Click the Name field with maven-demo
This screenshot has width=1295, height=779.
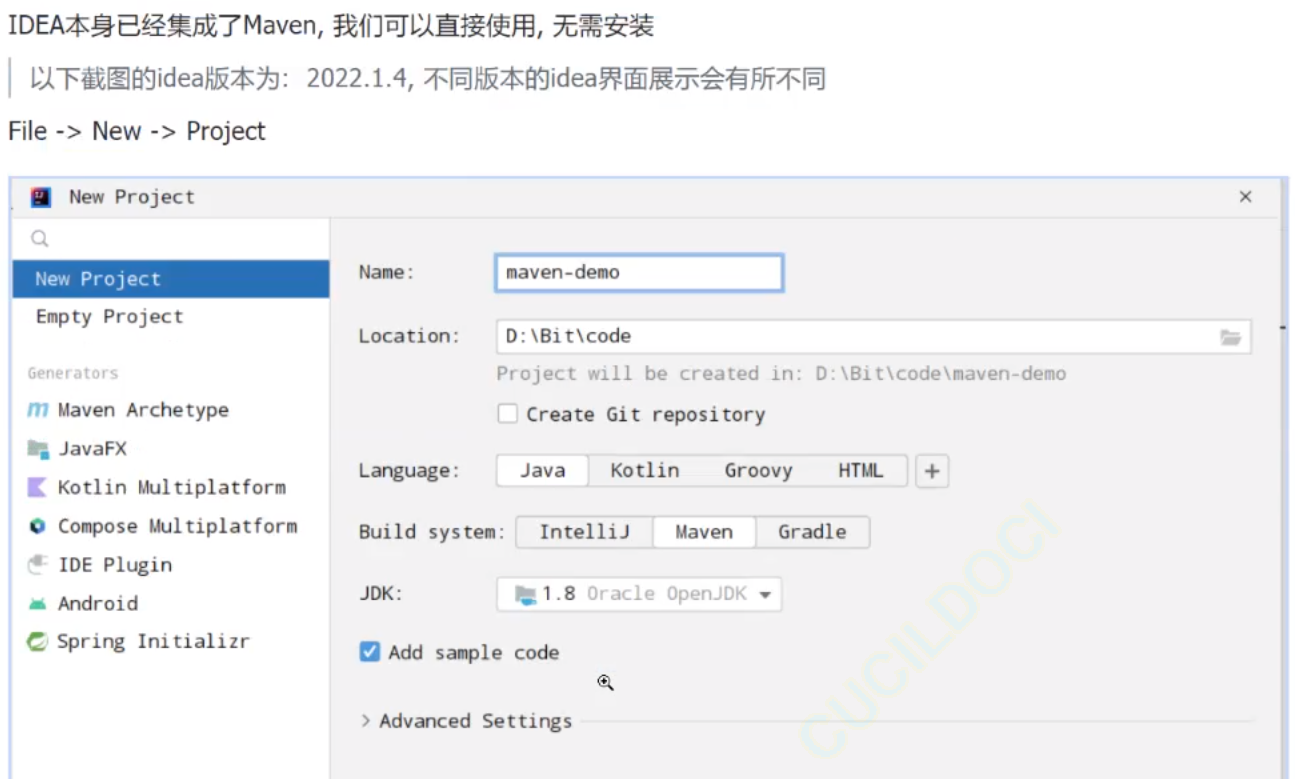click(x=639, y=273)
